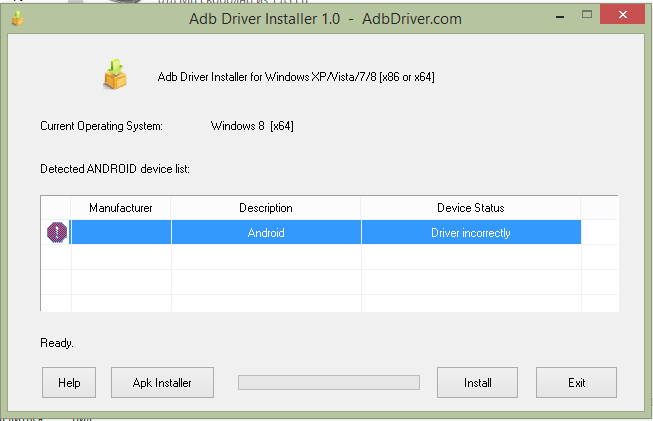Click the Device Status column header
Viewport: 653px width, 421px height.
click(x=470, y=208)
